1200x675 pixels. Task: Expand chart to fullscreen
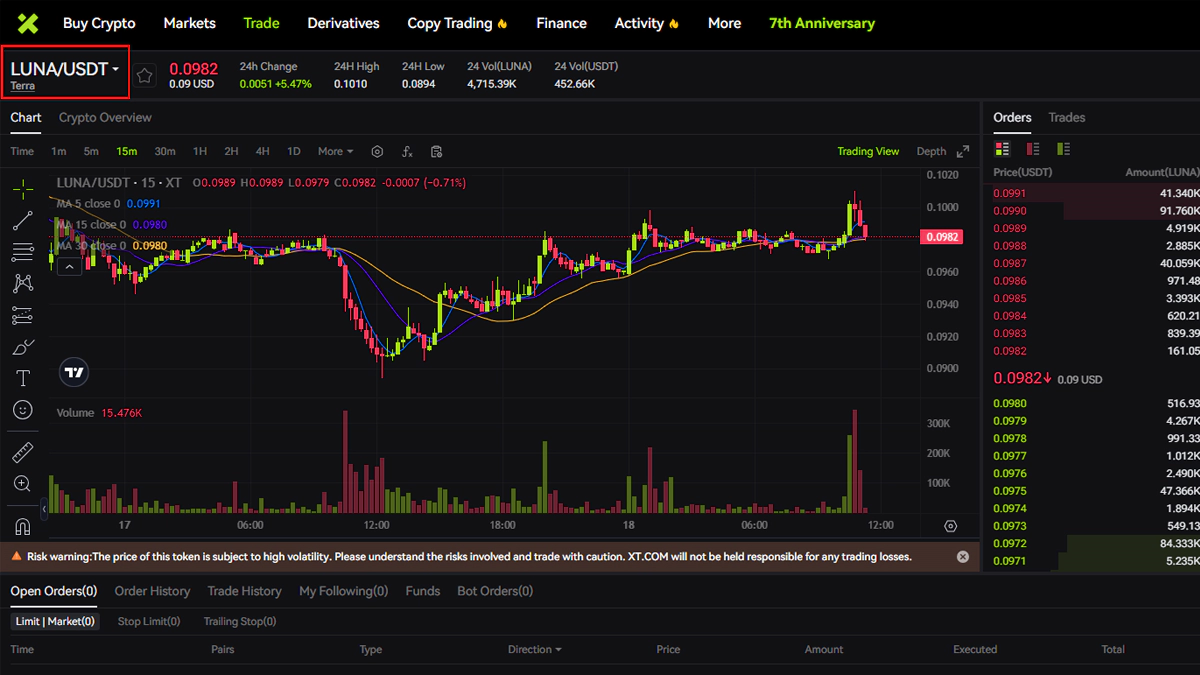click(x=963, y=152)
